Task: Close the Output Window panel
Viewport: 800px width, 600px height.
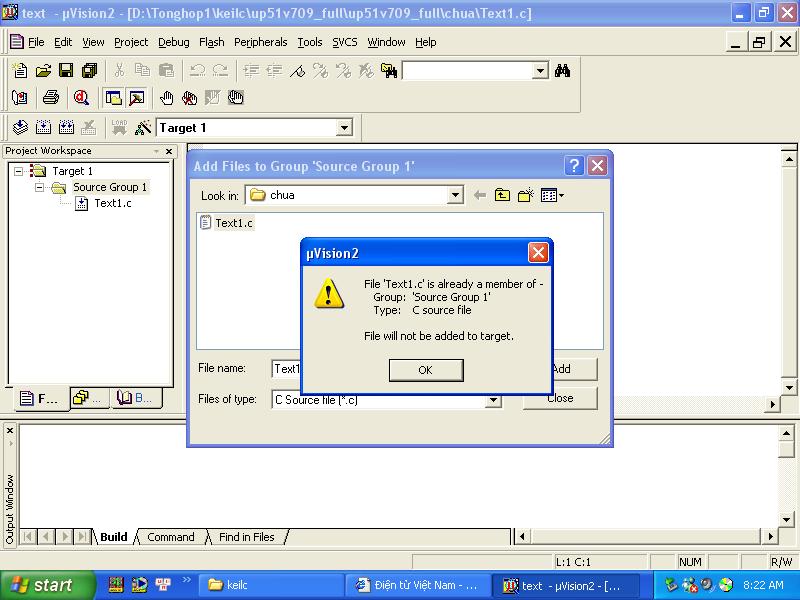Action: (10, 431)
